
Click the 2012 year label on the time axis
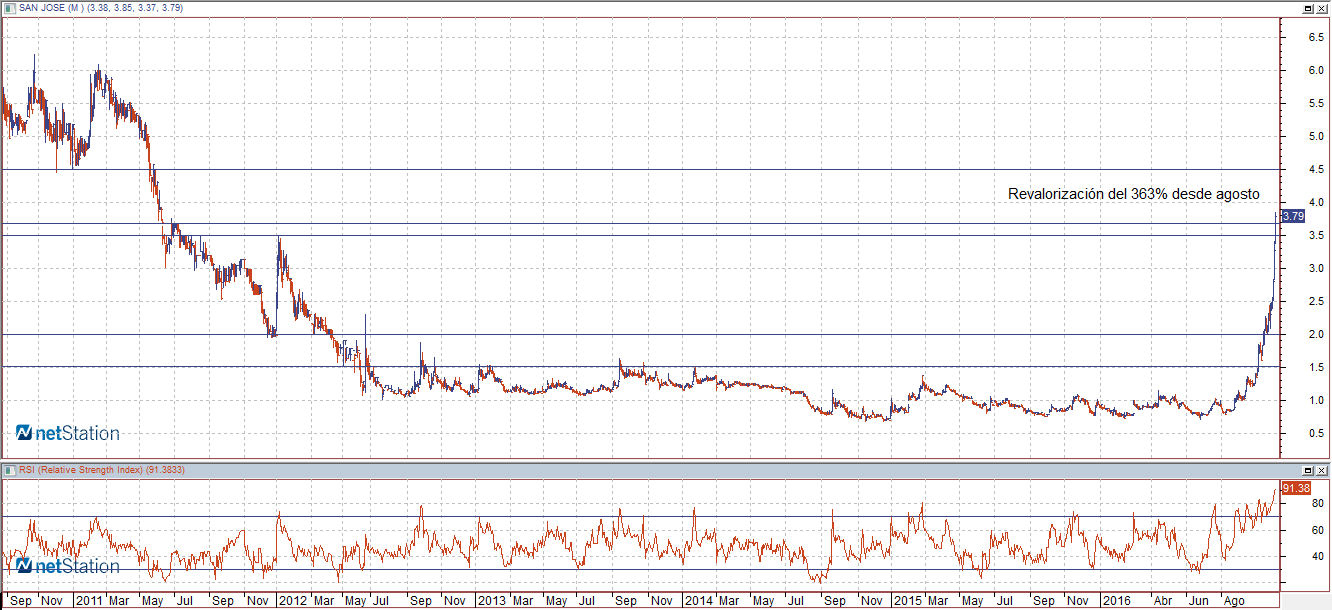(x=293, y=601)
